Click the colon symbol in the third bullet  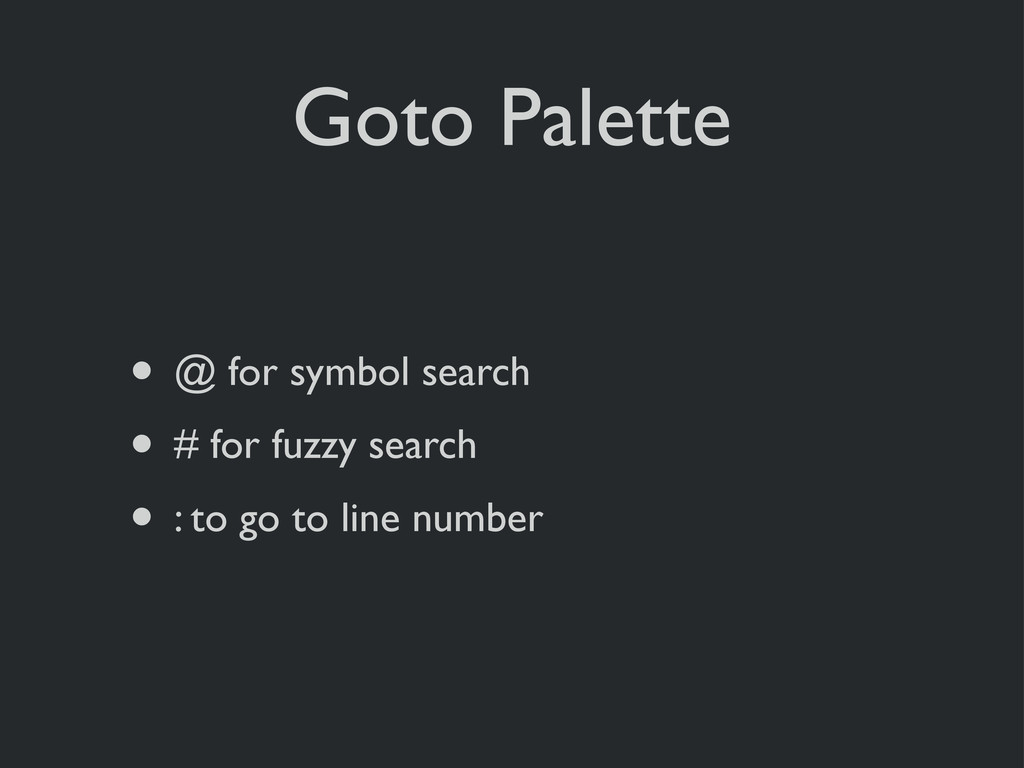178,521
